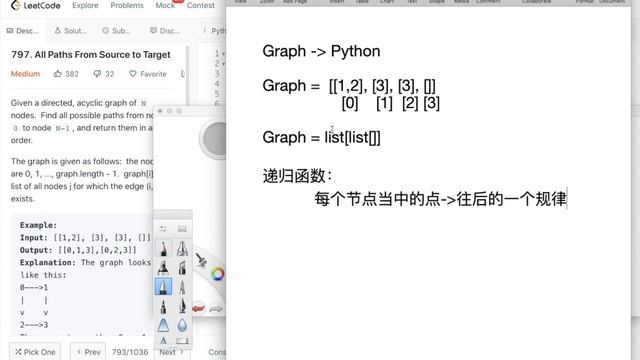The image size is (640, 360).
Task: Click the gray redo arrow in the lagoon
Action: [216, 309]
